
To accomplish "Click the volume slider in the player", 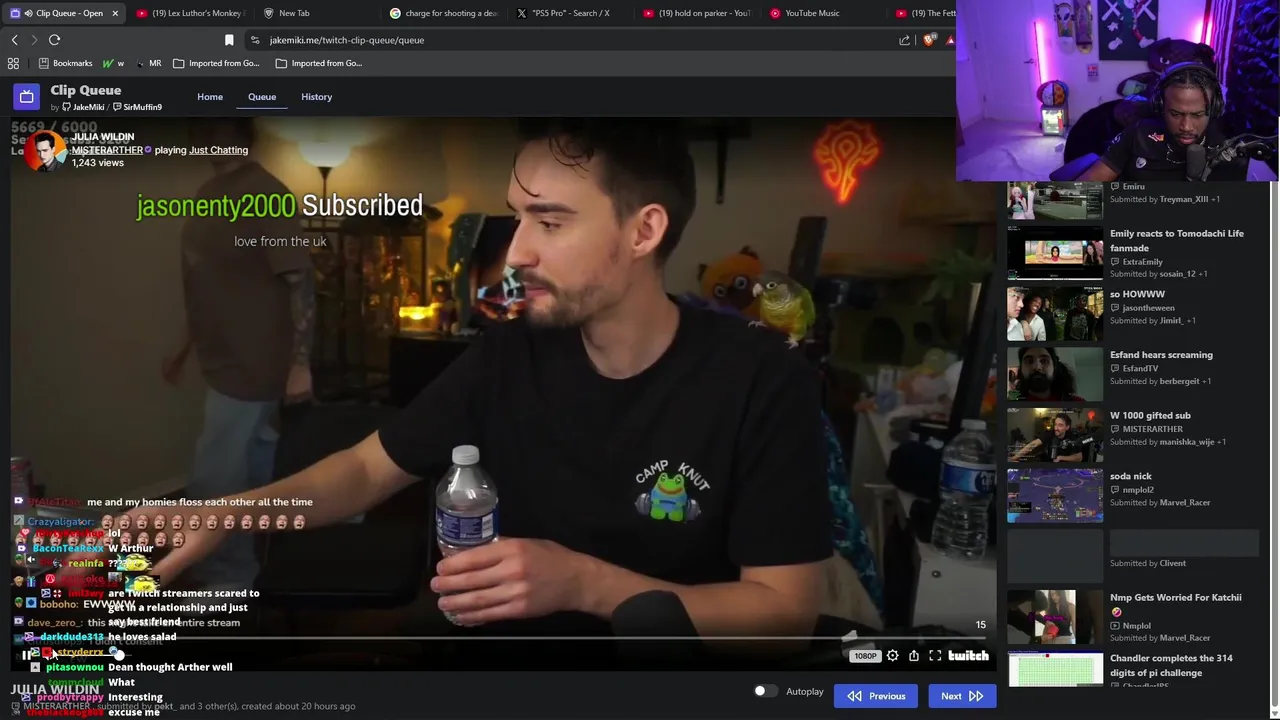I will click(90, 655).
